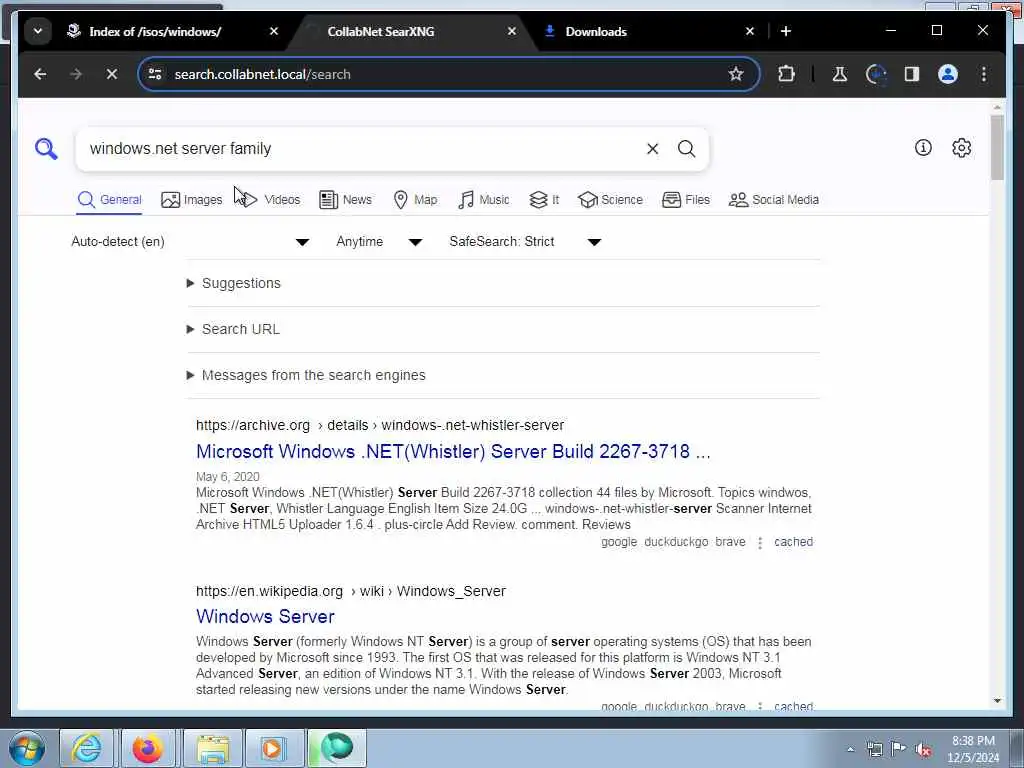Open archive.org result options dots menu
This screenshot has height=768, width=1024.
[760, 543]
